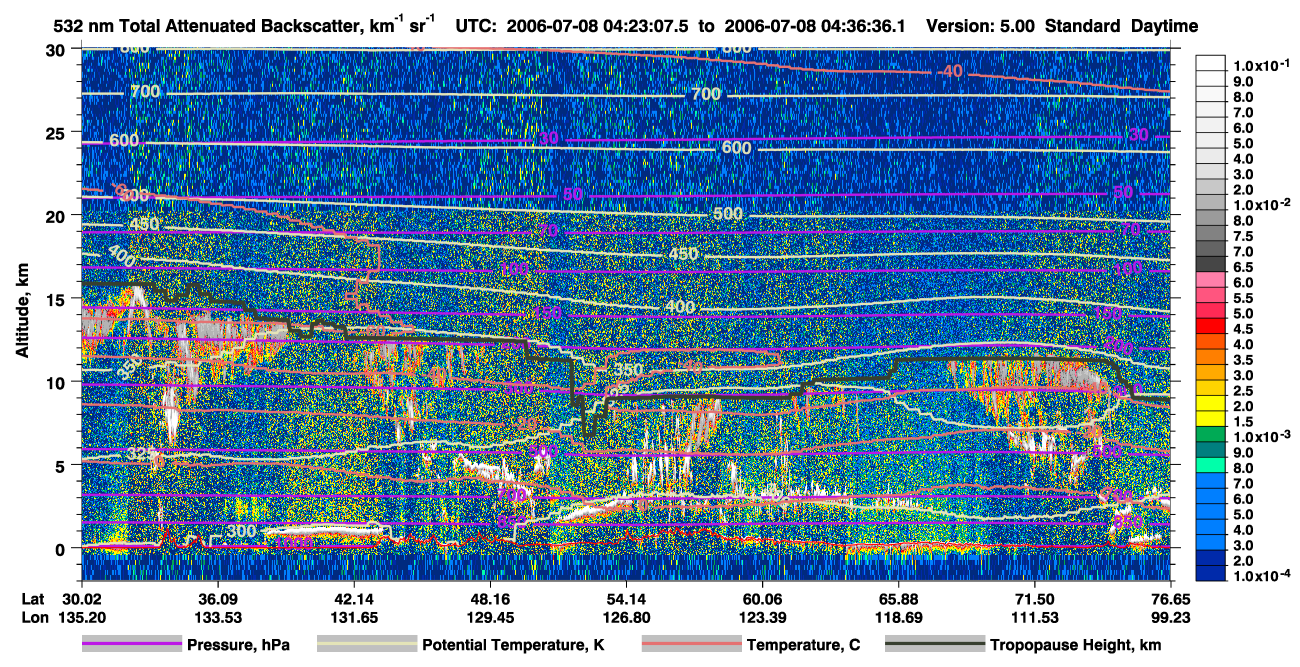Click the latitude value 48.16
The width and height of the screenshot is (1300, 667).
pos(488,598)
